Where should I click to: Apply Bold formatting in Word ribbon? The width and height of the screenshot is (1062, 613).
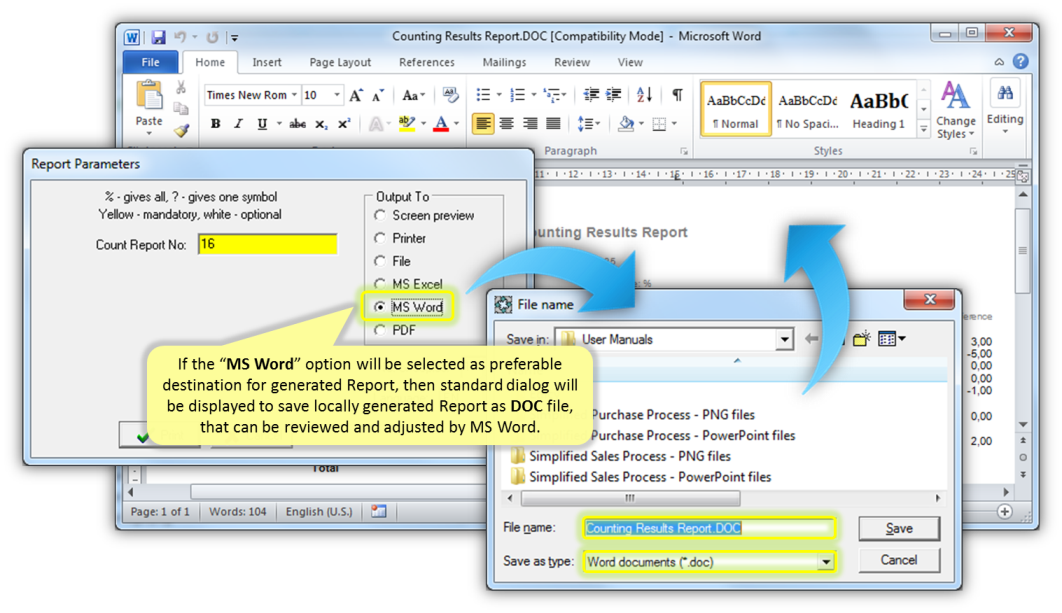pyautogui.click(x=215, y=124)
